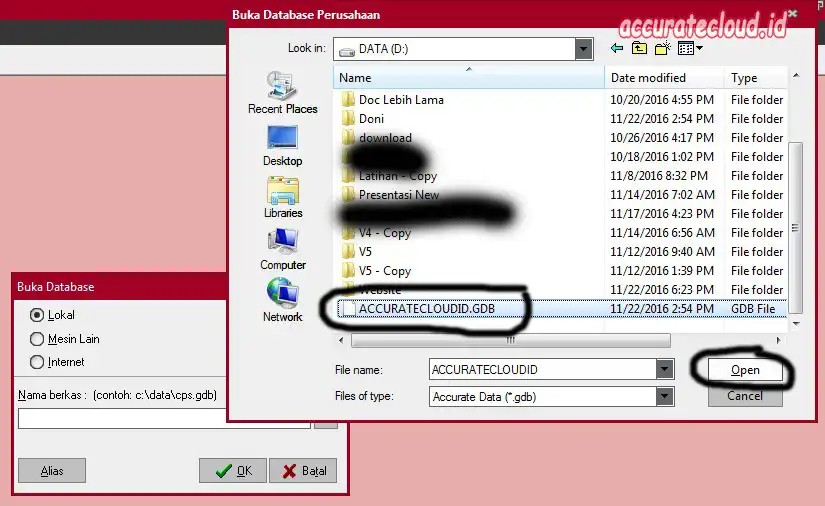Click the scroll up arrow of file list
Screen dimensions: 825x506
[x=796, y=76]
